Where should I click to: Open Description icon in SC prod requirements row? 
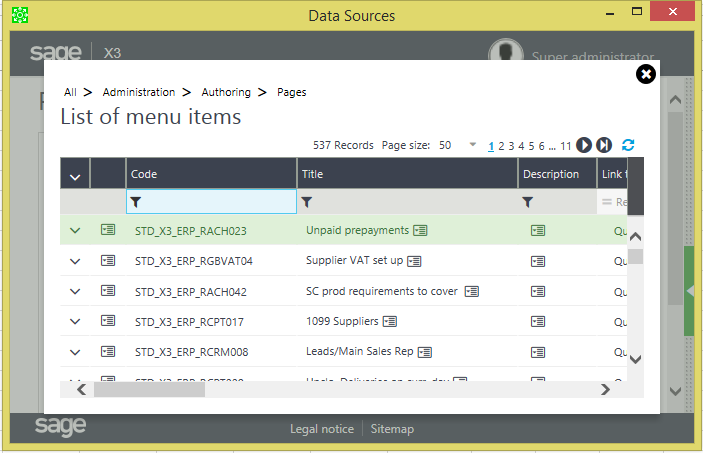(x=538, y=292)
